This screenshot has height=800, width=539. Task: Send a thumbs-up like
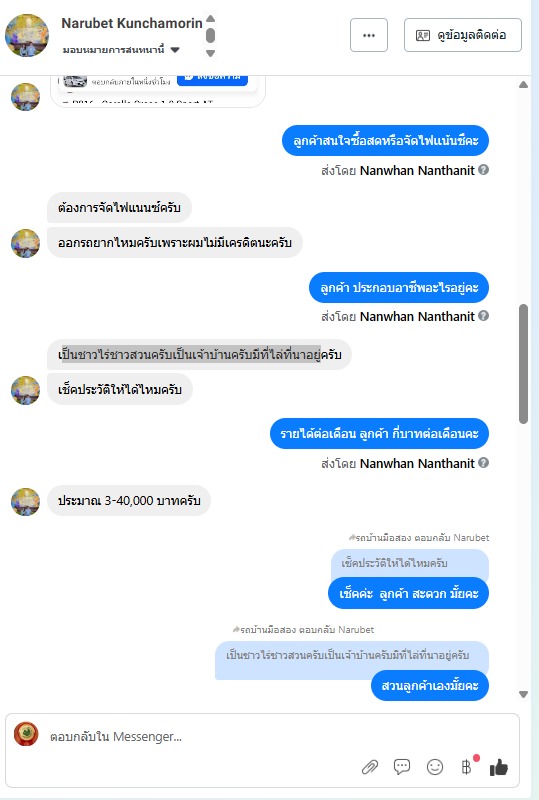499,767
